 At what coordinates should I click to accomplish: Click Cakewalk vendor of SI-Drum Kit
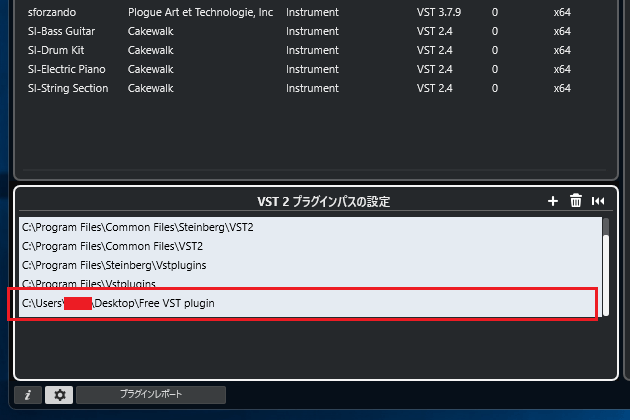(151, 50)
